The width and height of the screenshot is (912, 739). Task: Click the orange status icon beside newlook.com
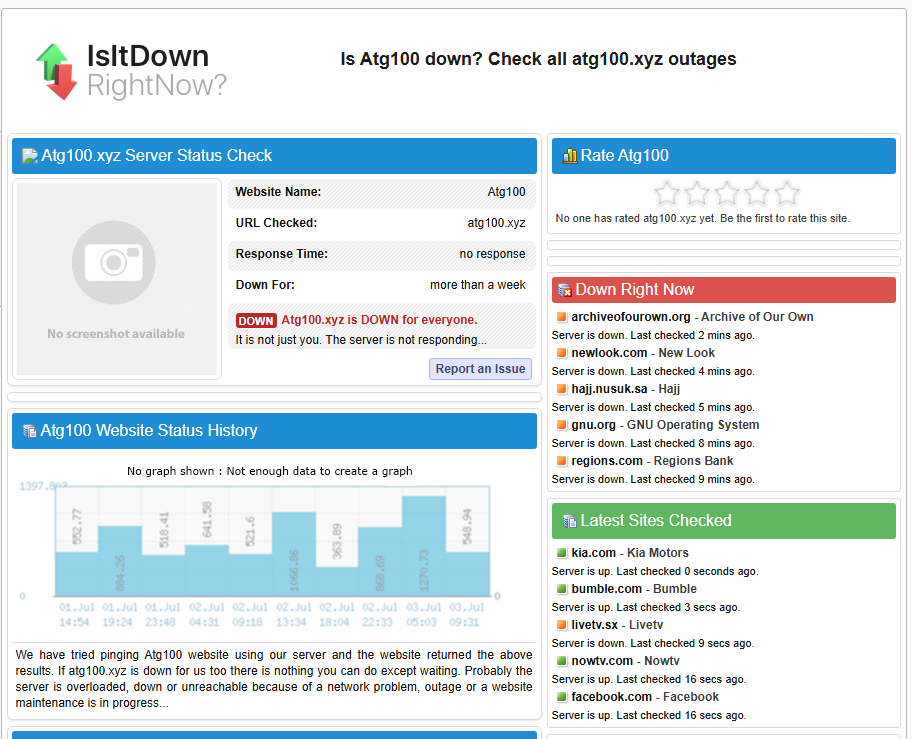pos(561,353)
